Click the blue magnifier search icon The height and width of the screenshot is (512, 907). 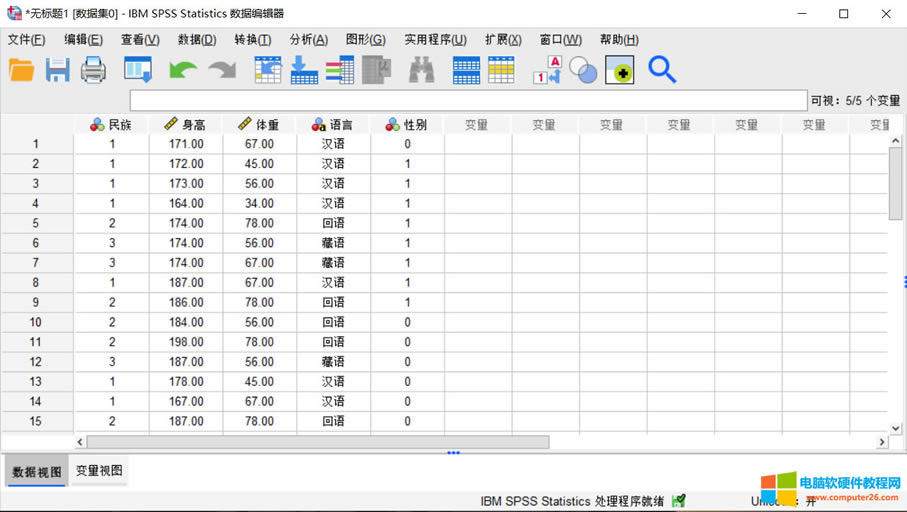662,70
